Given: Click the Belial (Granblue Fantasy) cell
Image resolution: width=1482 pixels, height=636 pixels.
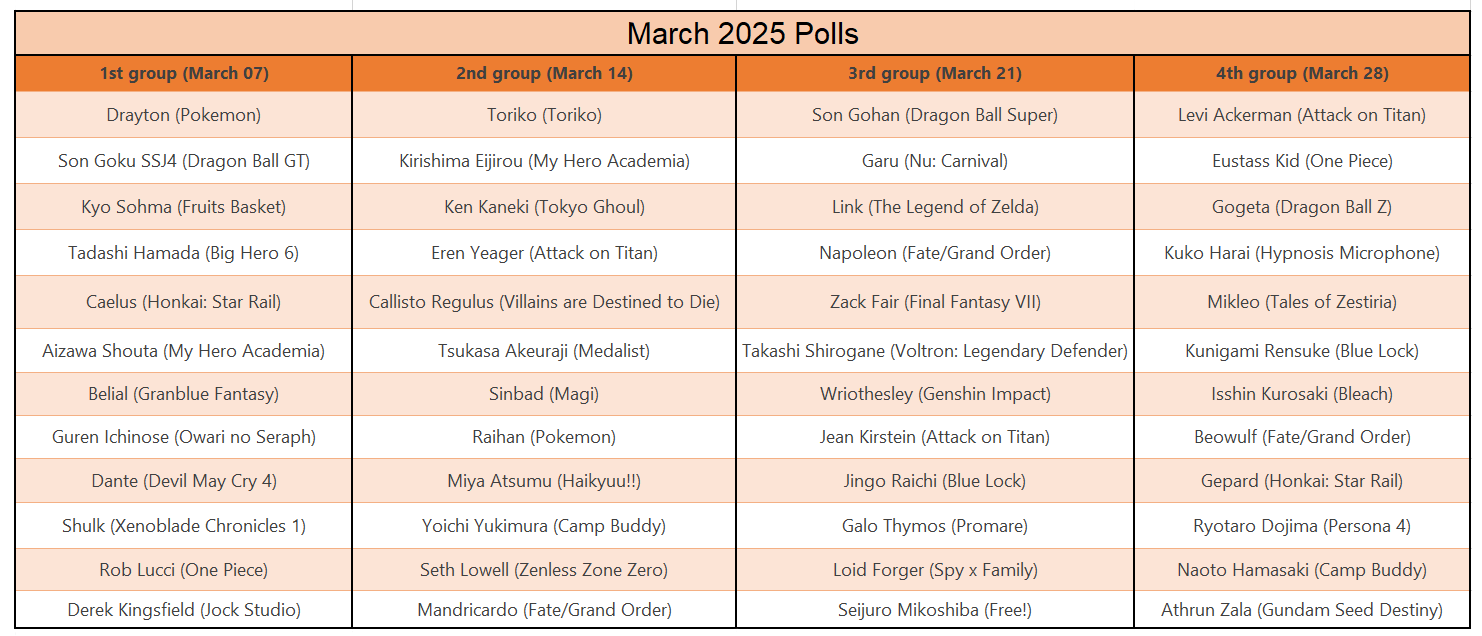Looking at the screenshot, I should (x=184, y=394).
